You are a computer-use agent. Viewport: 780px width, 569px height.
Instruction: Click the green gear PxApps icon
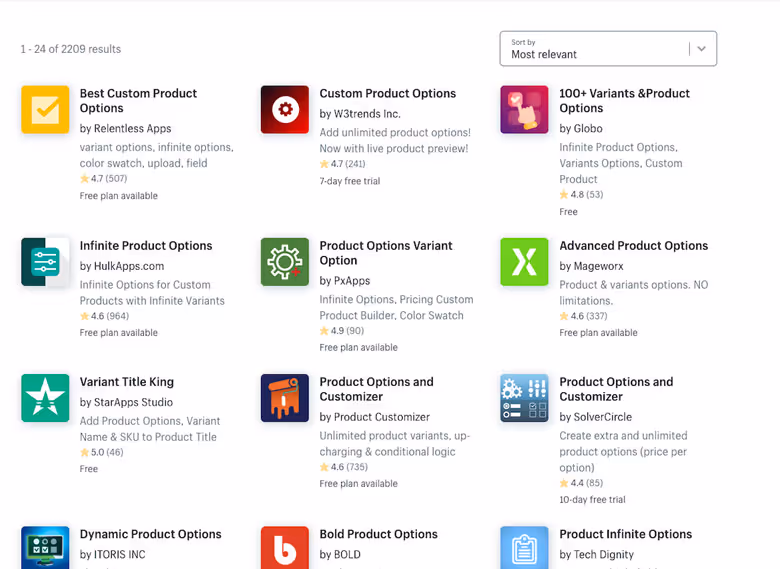tap(285, 262)
